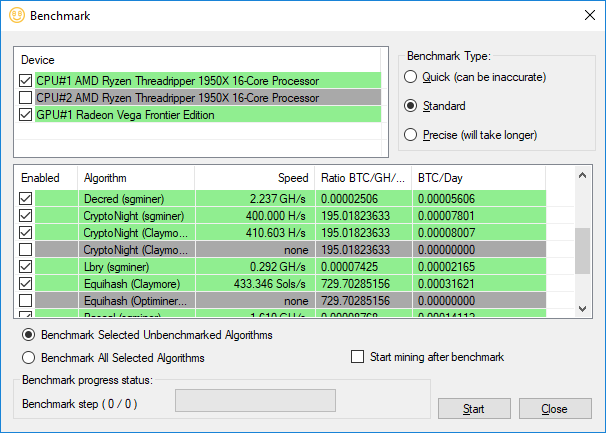Click the Start button
606x433 pixels.
coord(474,409)
